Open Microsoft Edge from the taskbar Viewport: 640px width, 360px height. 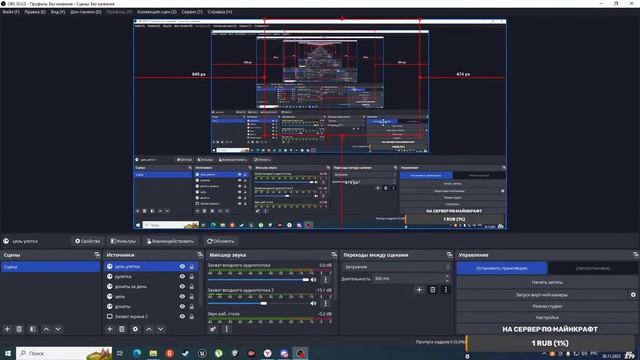[x=137, y=353]
